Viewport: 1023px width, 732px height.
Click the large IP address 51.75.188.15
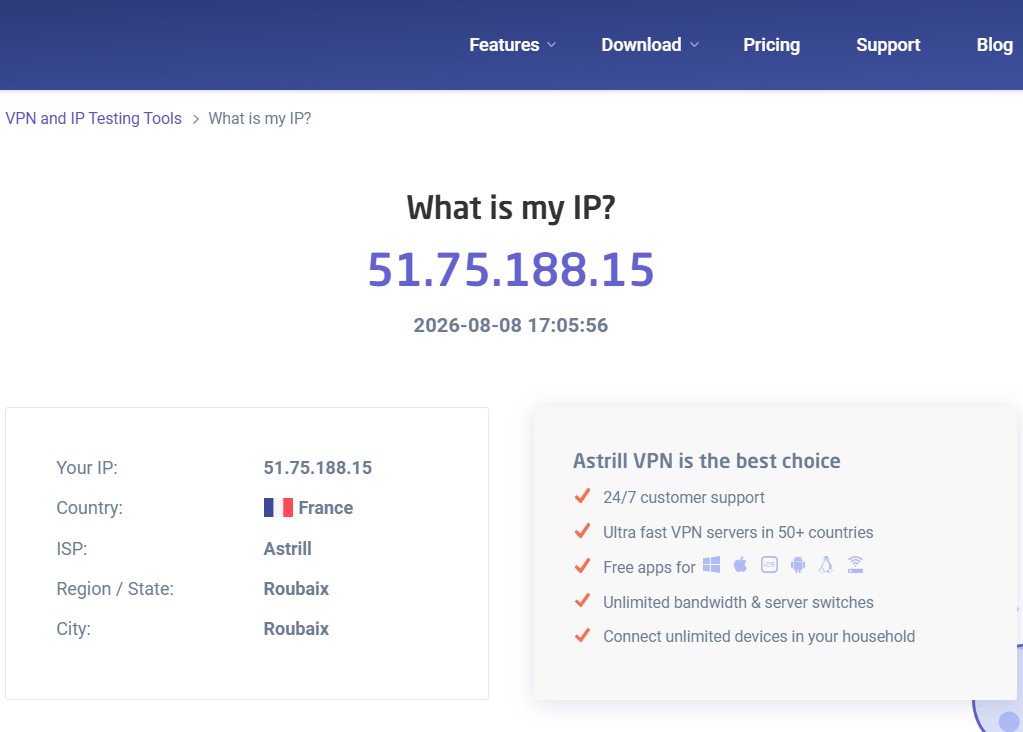point(511,269)
